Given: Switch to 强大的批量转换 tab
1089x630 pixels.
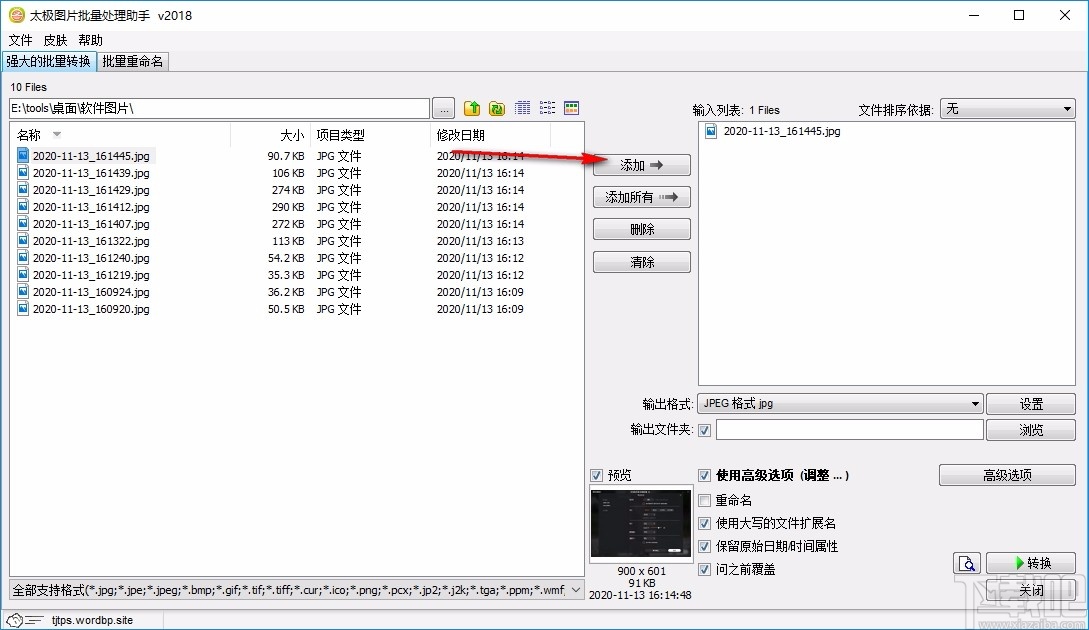Looking at the screenshot, I should pos(49,61).
